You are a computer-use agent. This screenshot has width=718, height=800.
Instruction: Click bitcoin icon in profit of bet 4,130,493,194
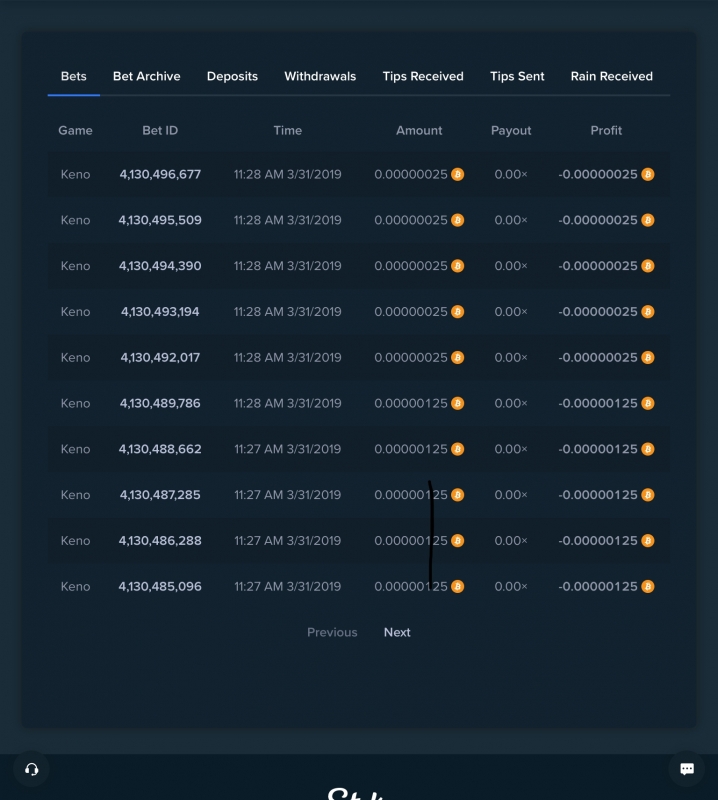coord(648,312)
